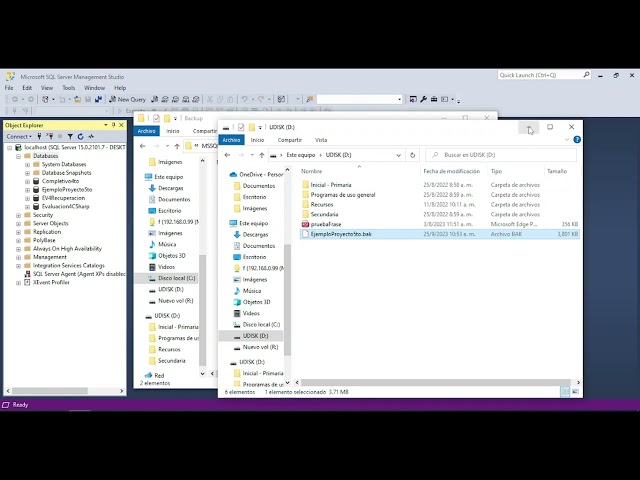
Task: Expand the Security node
Action: (18, 215)
